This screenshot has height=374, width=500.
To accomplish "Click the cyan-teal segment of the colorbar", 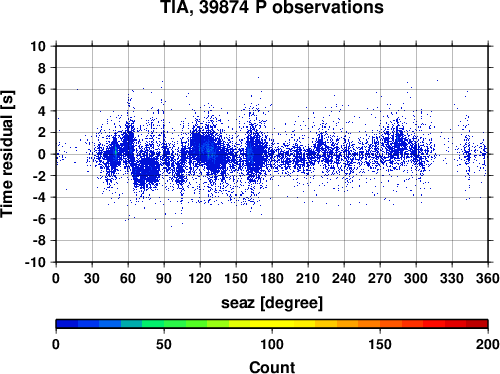I will pyautogui.click(x=132, y=324).
